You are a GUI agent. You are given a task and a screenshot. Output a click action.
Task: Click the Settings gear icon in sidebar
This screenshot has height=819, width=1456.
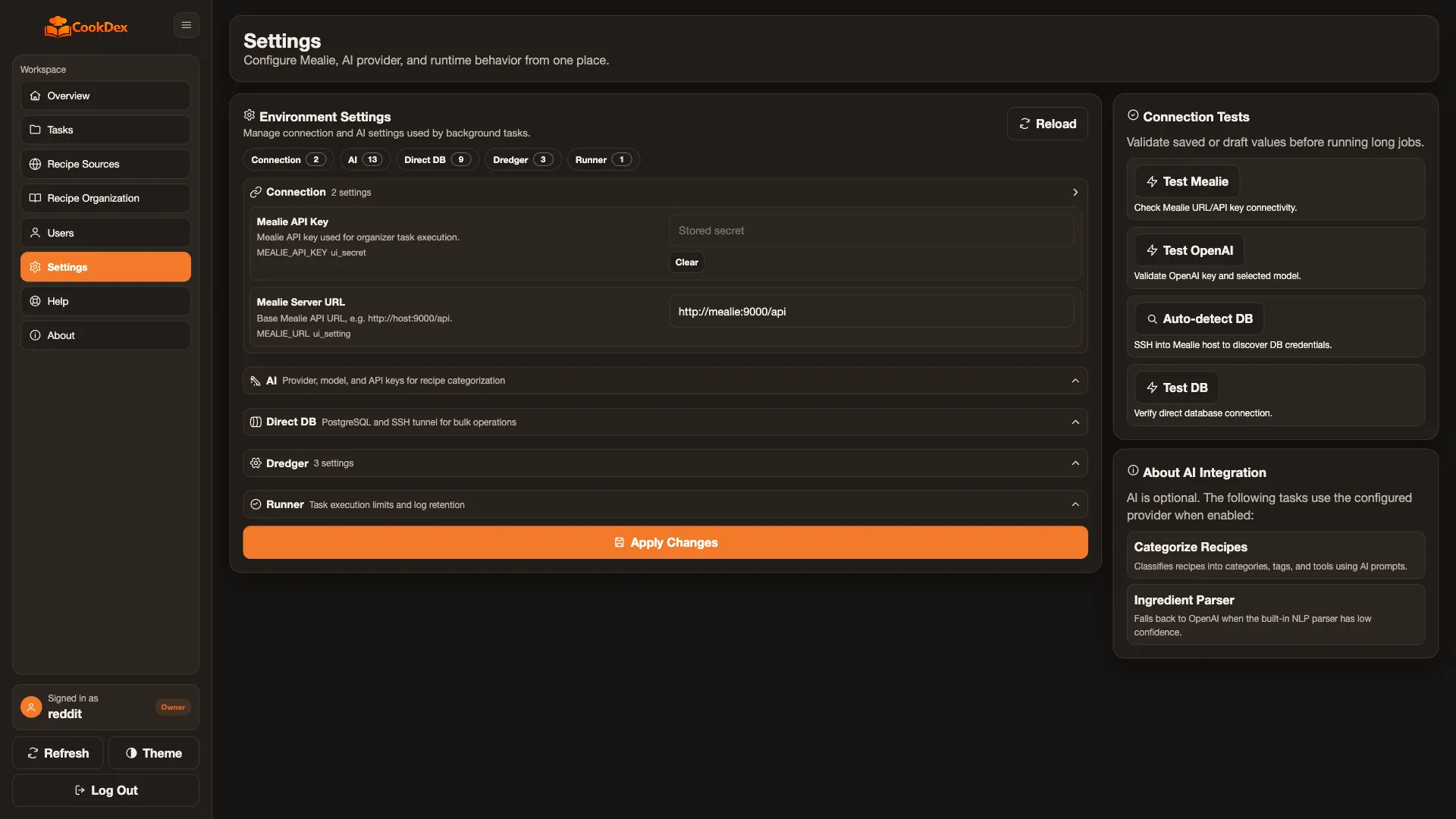pyautogui.click(x=35, y=267)
